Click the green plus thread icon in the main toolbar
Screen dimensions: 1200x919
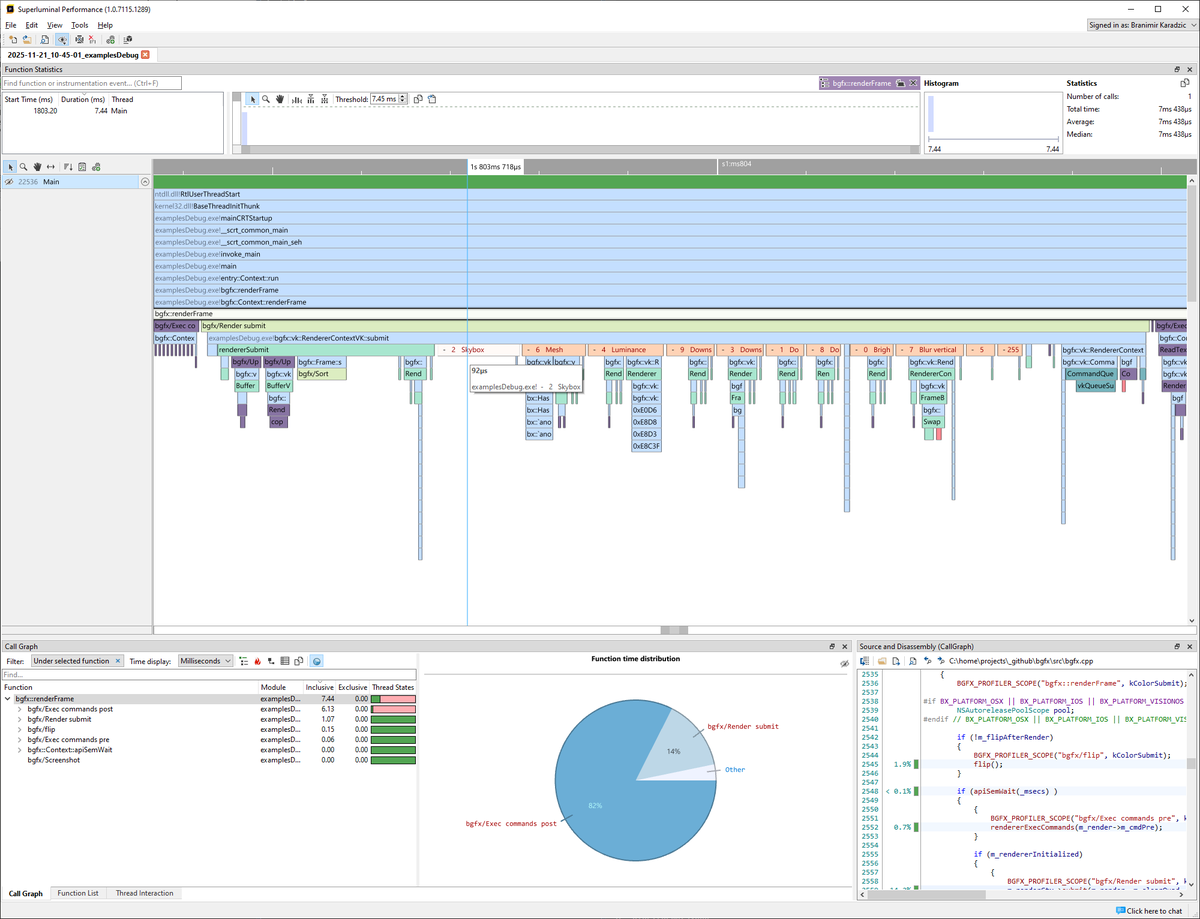[x=111, y=40]
